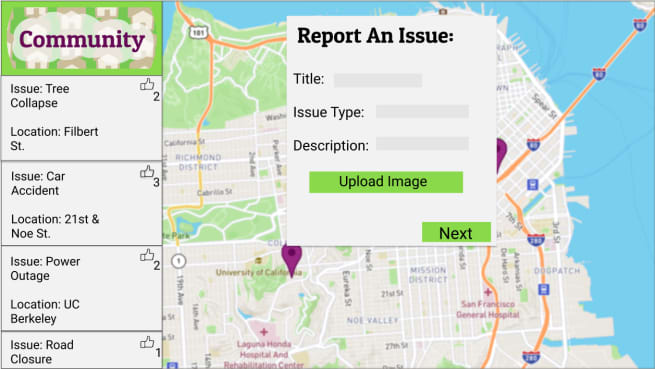Click Location: Filbert St. text

pos(54,139)
